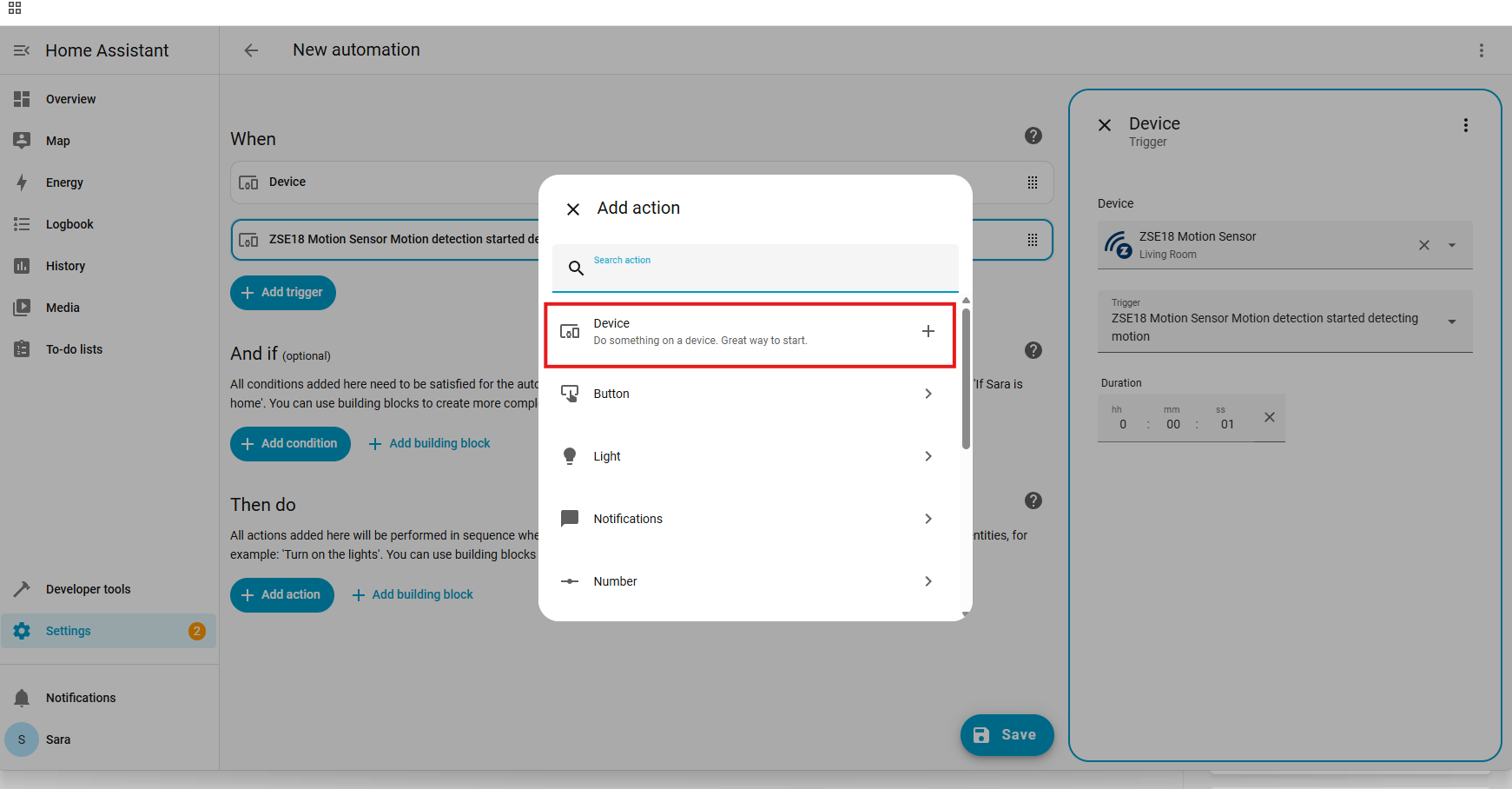The image size is (1512, 789).
Task: Click the Add trigger button
Action: point(283,293)
